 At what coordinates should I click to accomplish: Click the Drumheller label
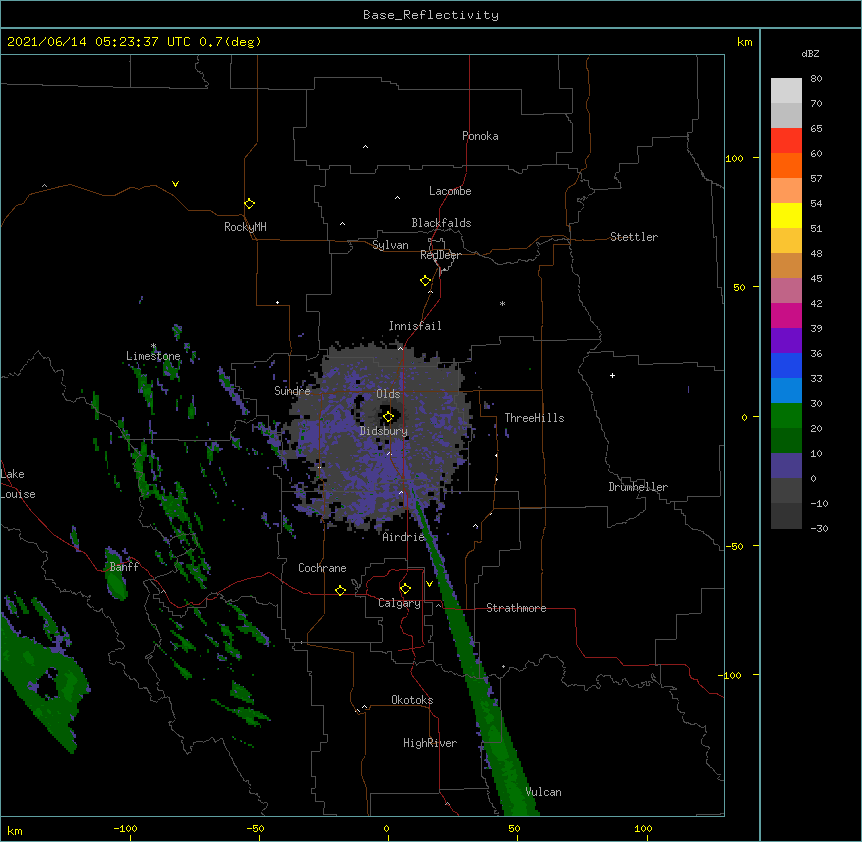coord(638,487)
